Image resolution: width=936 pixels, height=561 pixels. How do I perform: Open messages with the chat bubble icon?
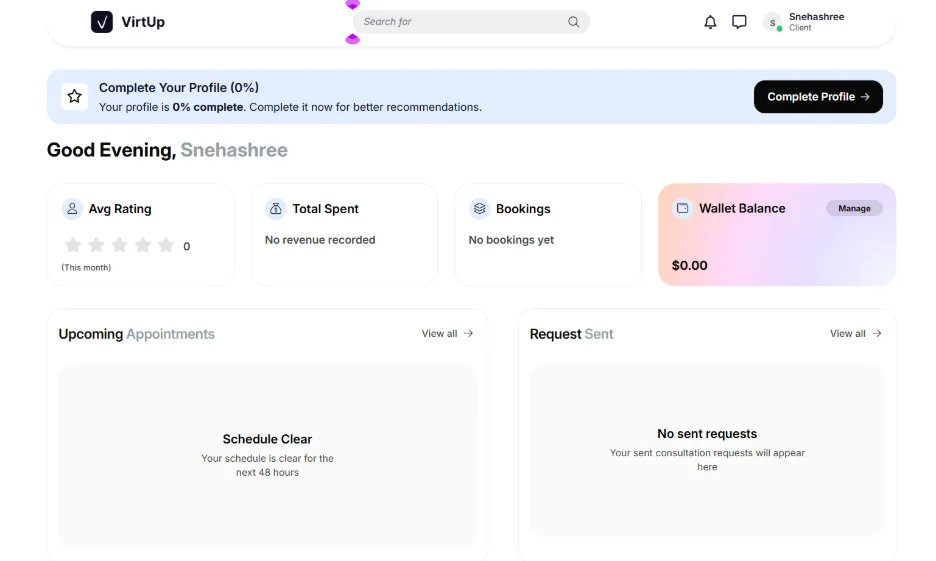point(739,22)
